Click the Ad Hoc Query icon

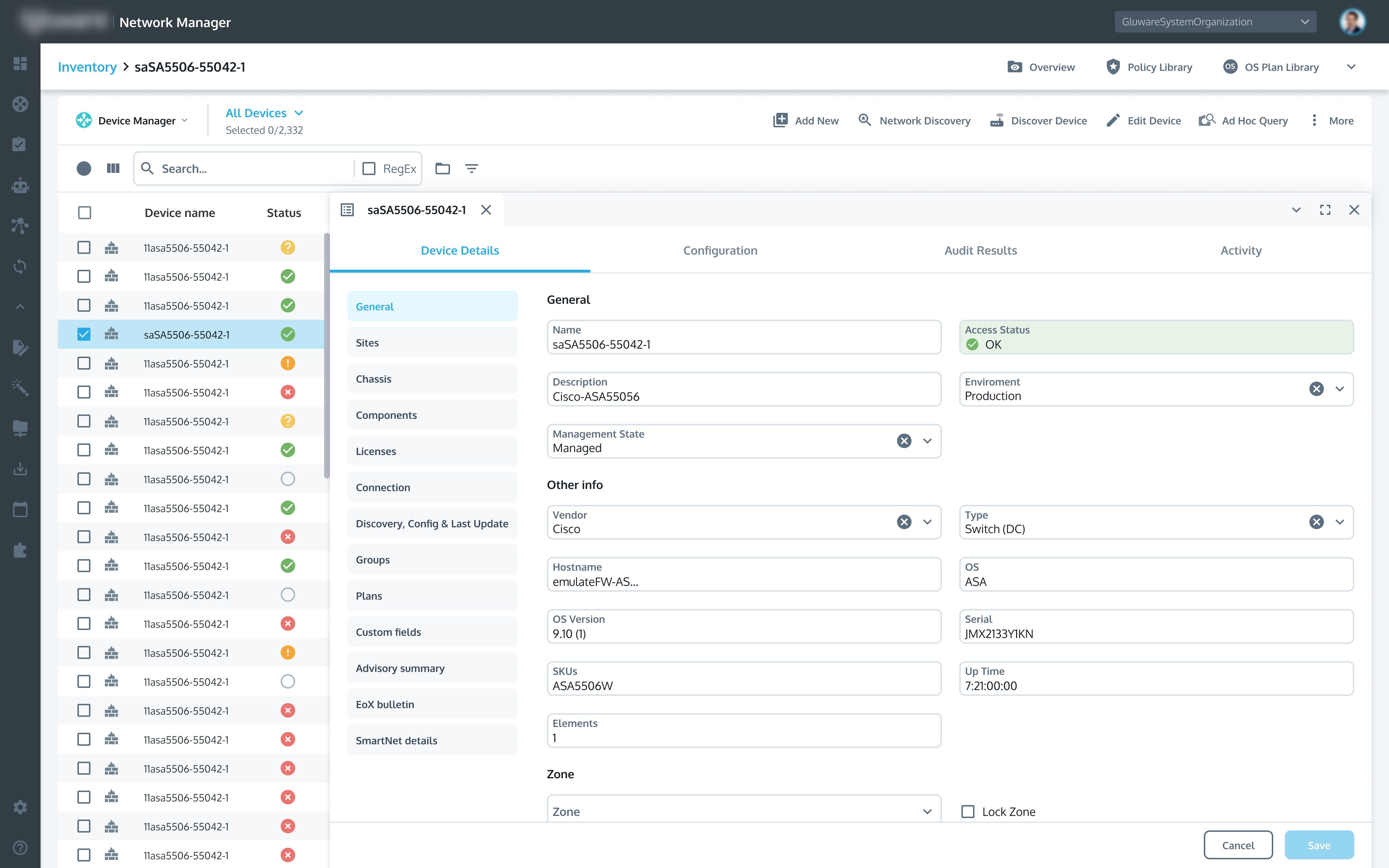click(x=1207, y=120)
